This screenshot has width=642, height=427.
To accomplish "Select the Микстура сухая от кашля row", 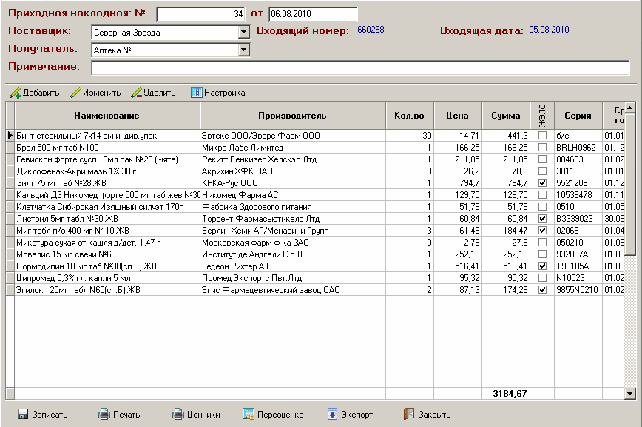I will [88, 242].
